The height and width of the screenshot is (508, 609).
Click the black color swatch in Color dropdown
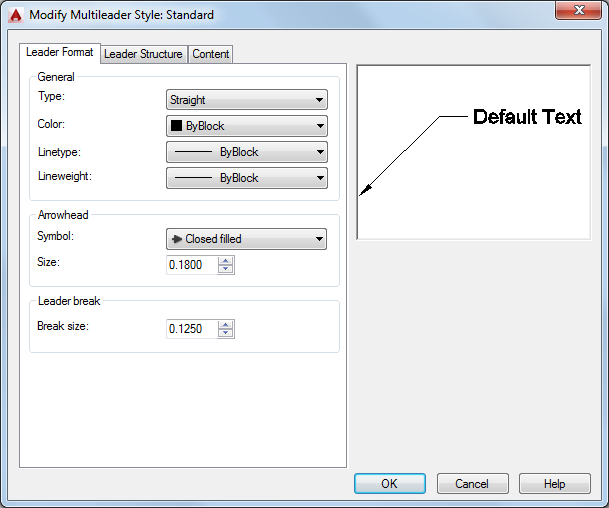(x=176, y=125)
